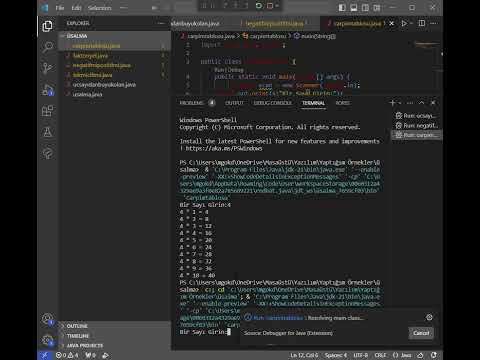This screenshot has height=360, width=480.
Task: Select carpimtablosu.java in Explorer list
Action: point(115,46)
